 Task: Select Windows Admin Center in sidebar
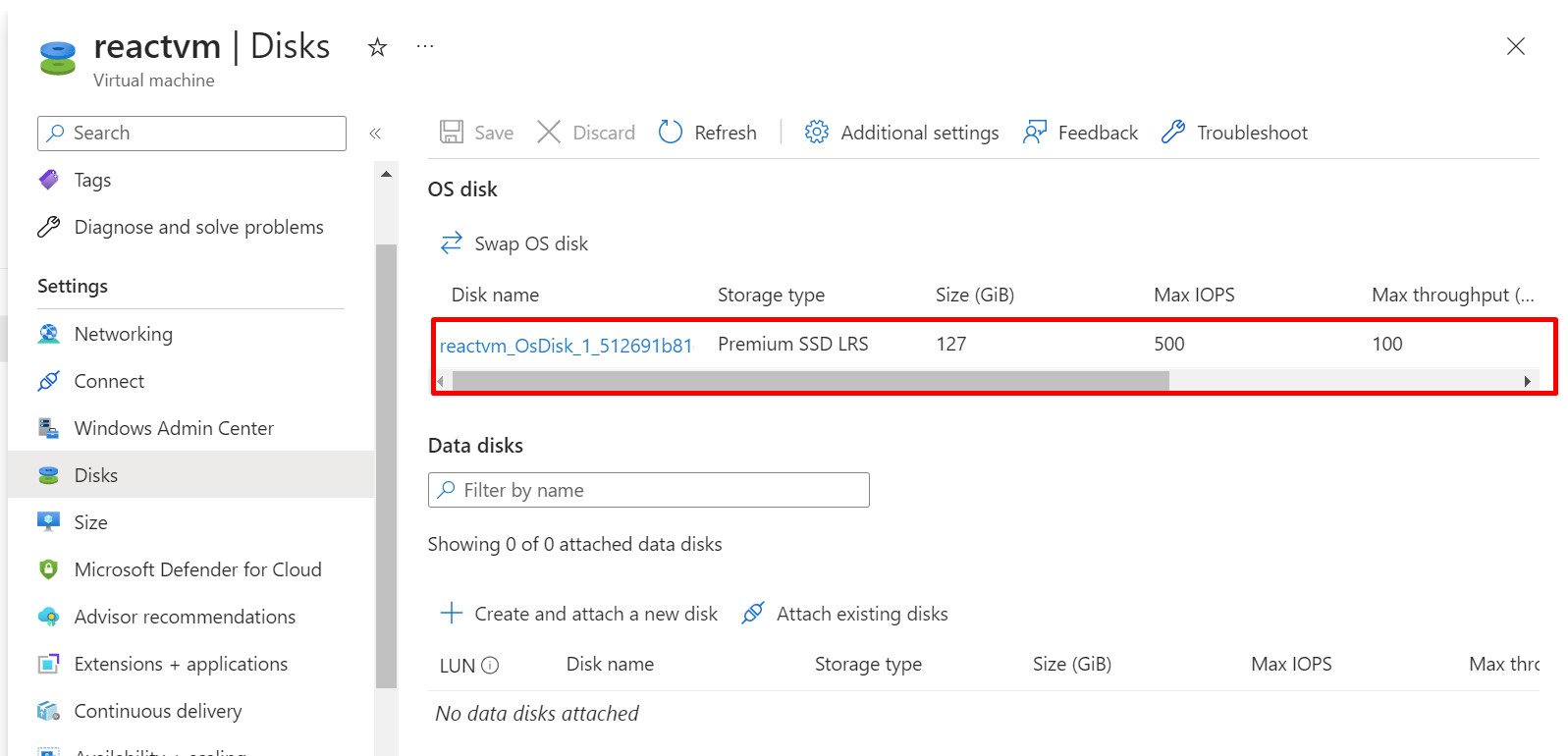point(174,428)
